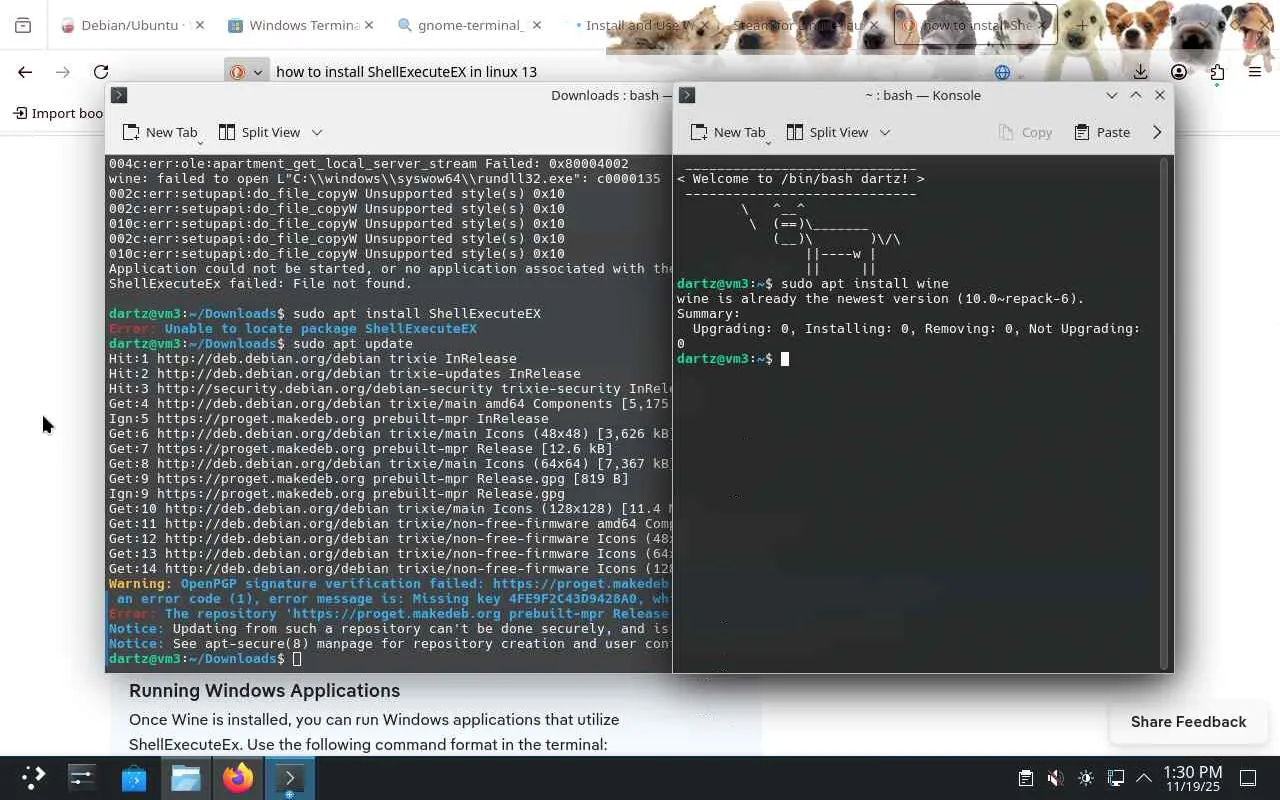
Task: Launch the Discover software store icon
Action: [134, 777]
